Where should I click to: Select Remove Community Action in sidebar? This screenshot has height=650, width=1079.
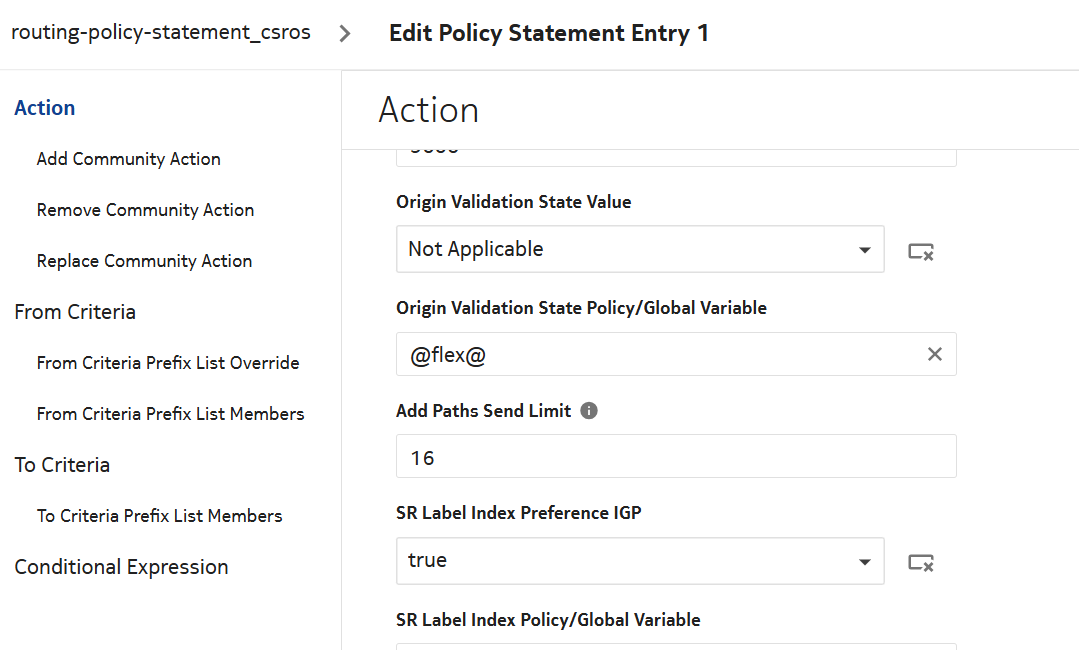pos(146,210)
